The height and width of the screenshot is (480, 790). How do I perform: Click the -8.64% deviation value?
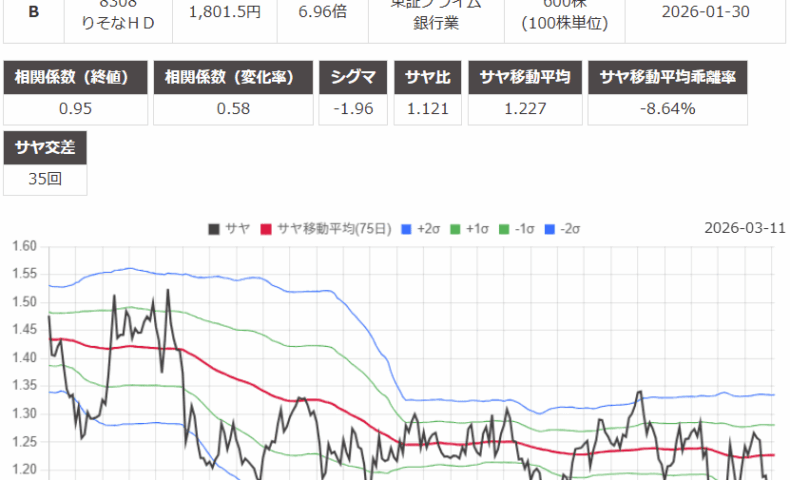click(667, 108)
